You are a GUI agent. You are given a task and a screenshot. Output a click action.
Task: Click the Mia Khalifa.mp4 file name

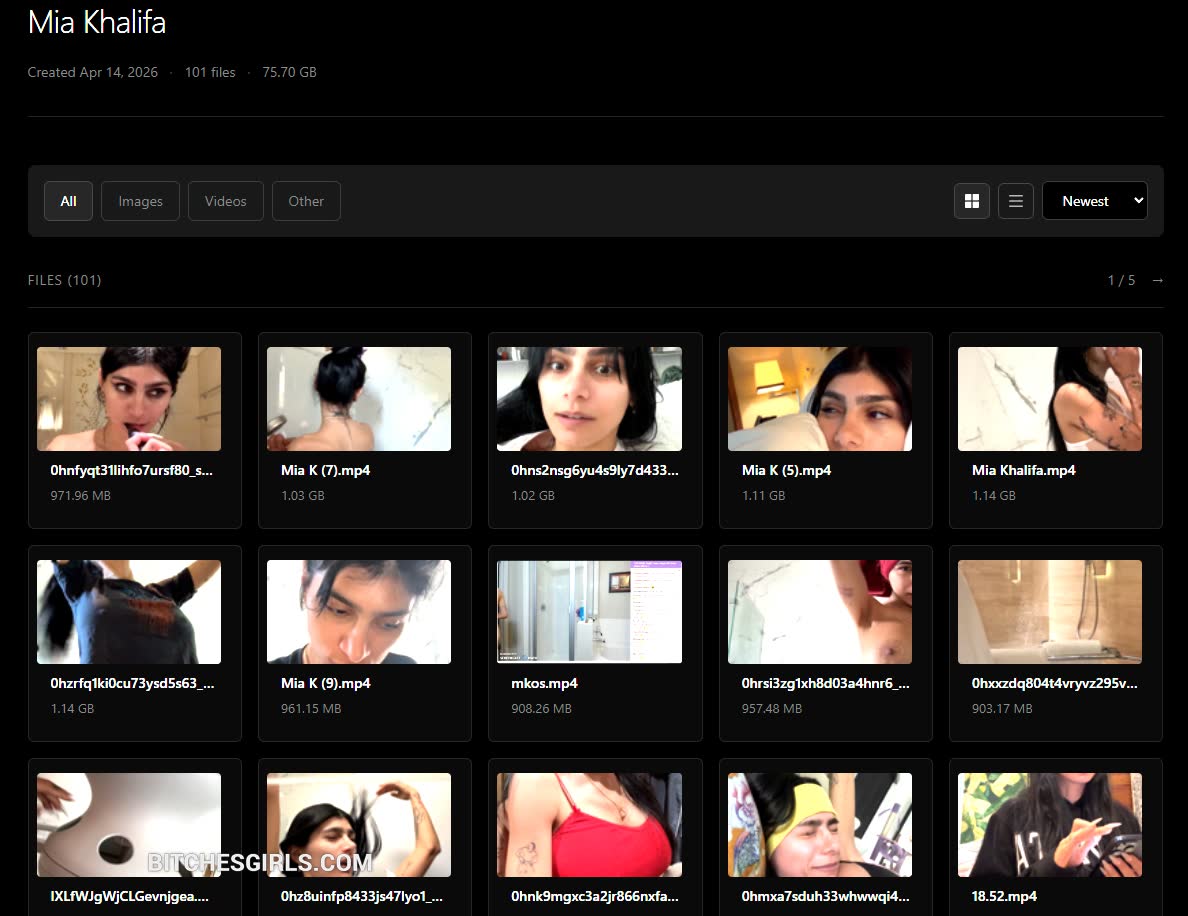pyautogui.click(x=1024, y=471)
